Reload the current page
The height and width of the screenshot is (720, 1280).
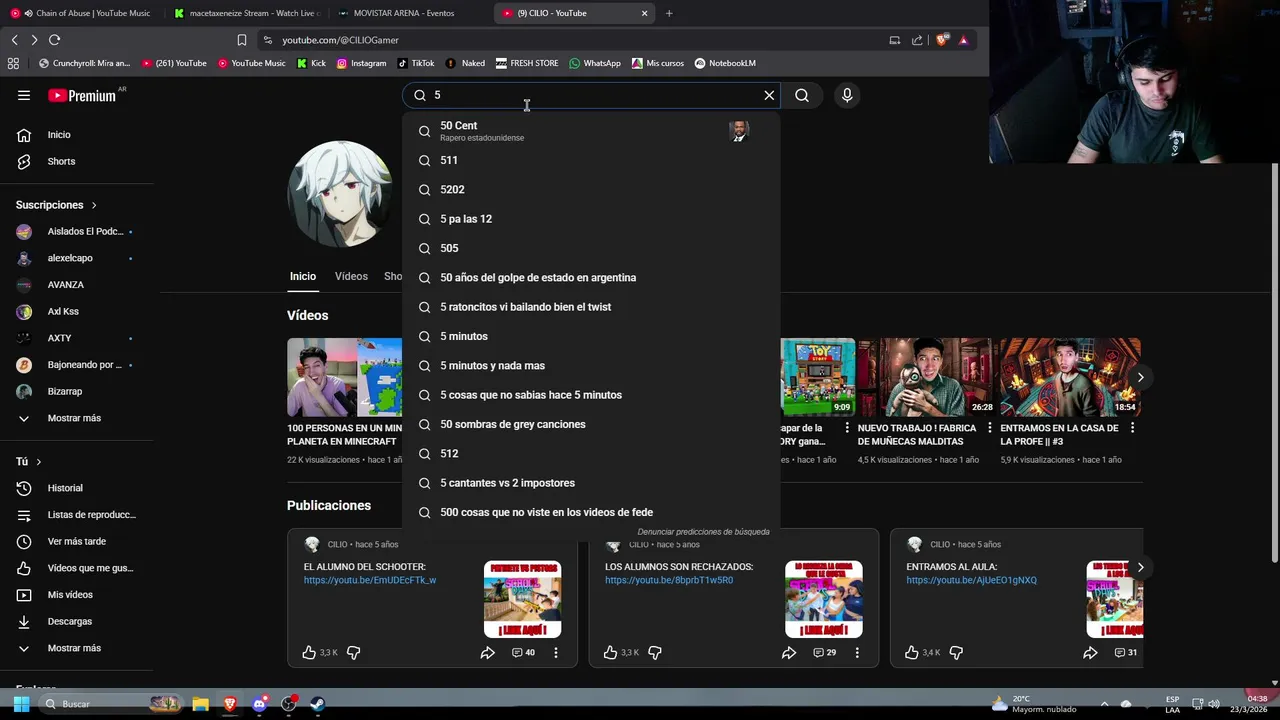coord(54,40)
